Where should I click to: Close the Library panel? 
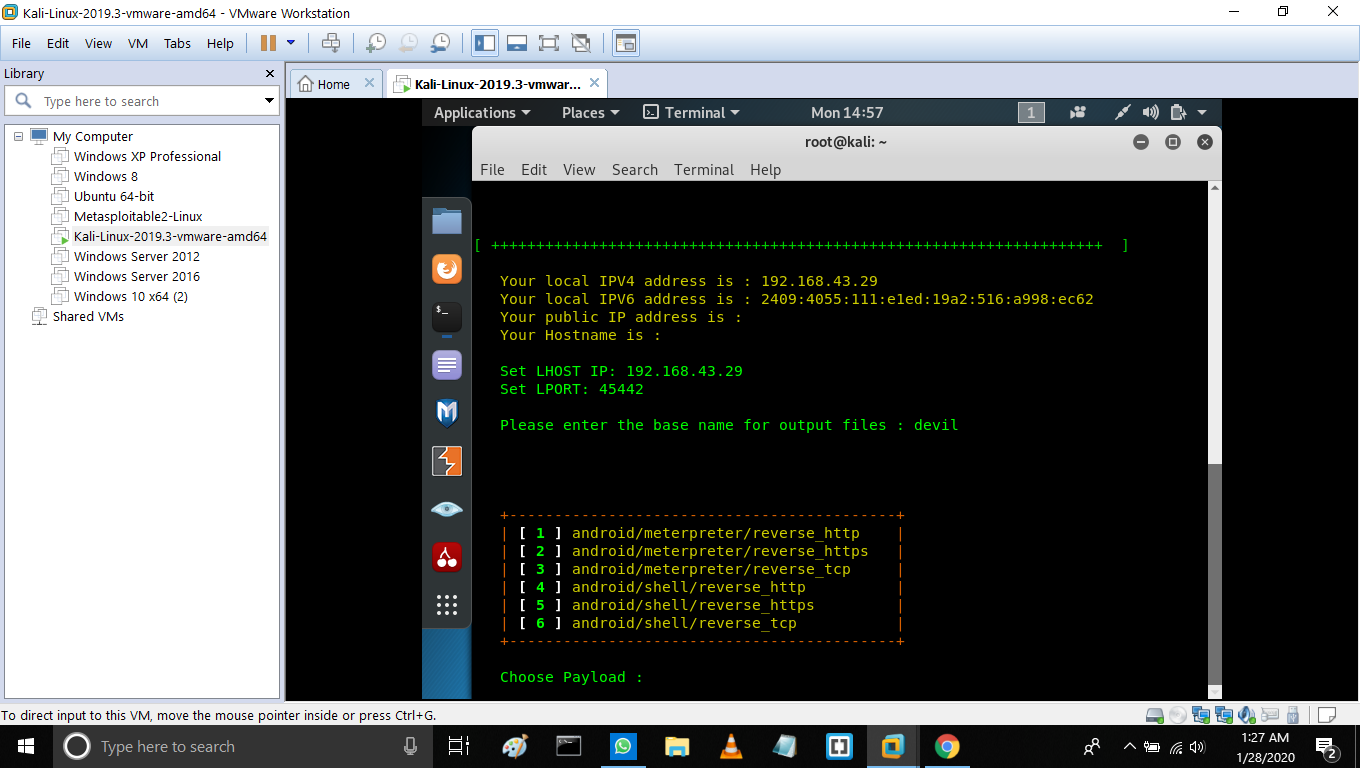coord(269,73)
